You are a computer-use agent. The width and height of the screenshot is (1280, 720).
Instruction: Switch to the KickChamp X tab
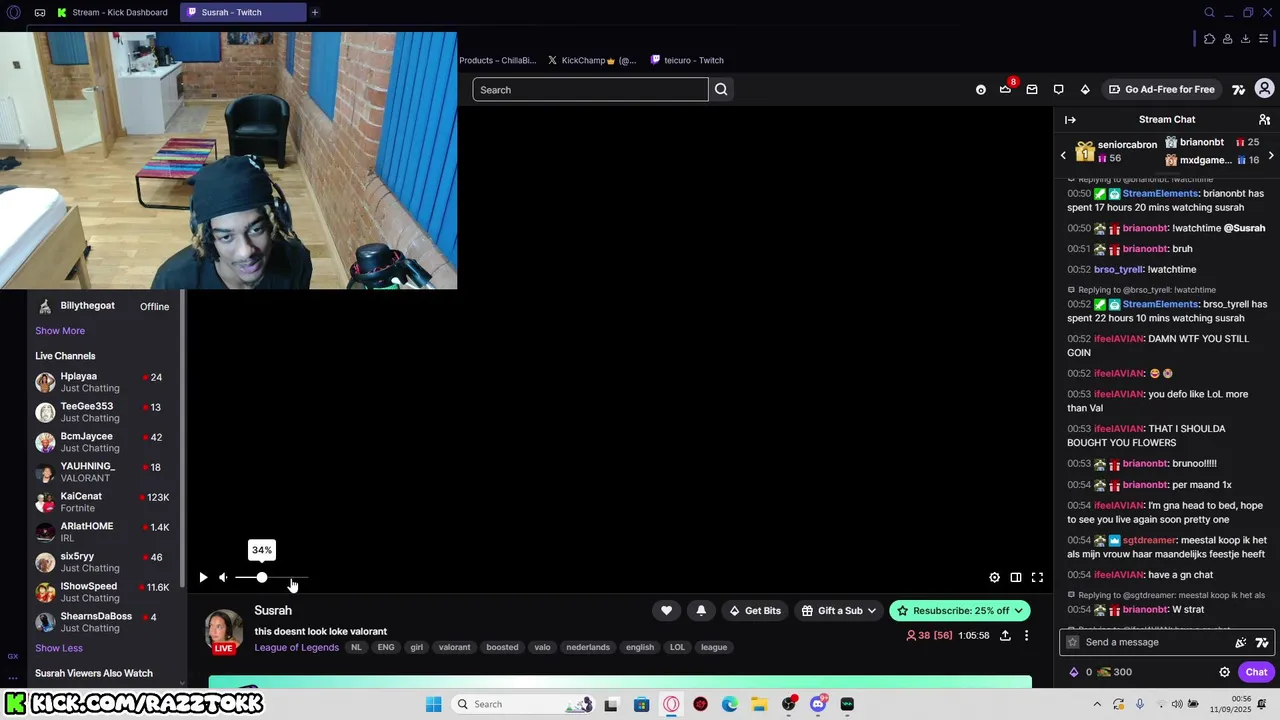(592, 60)
